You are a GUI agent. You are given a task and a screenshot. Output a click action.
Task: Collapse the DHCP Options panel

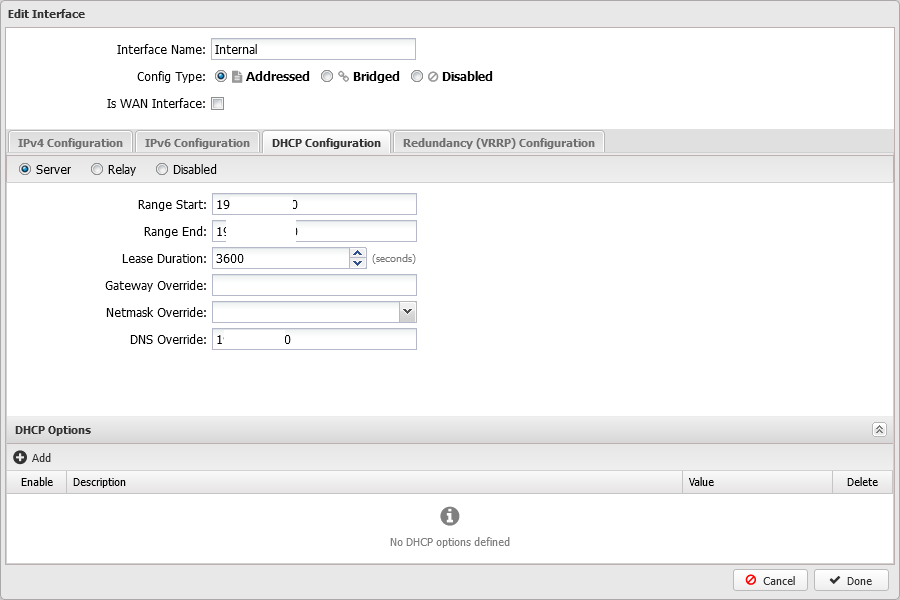879,430
